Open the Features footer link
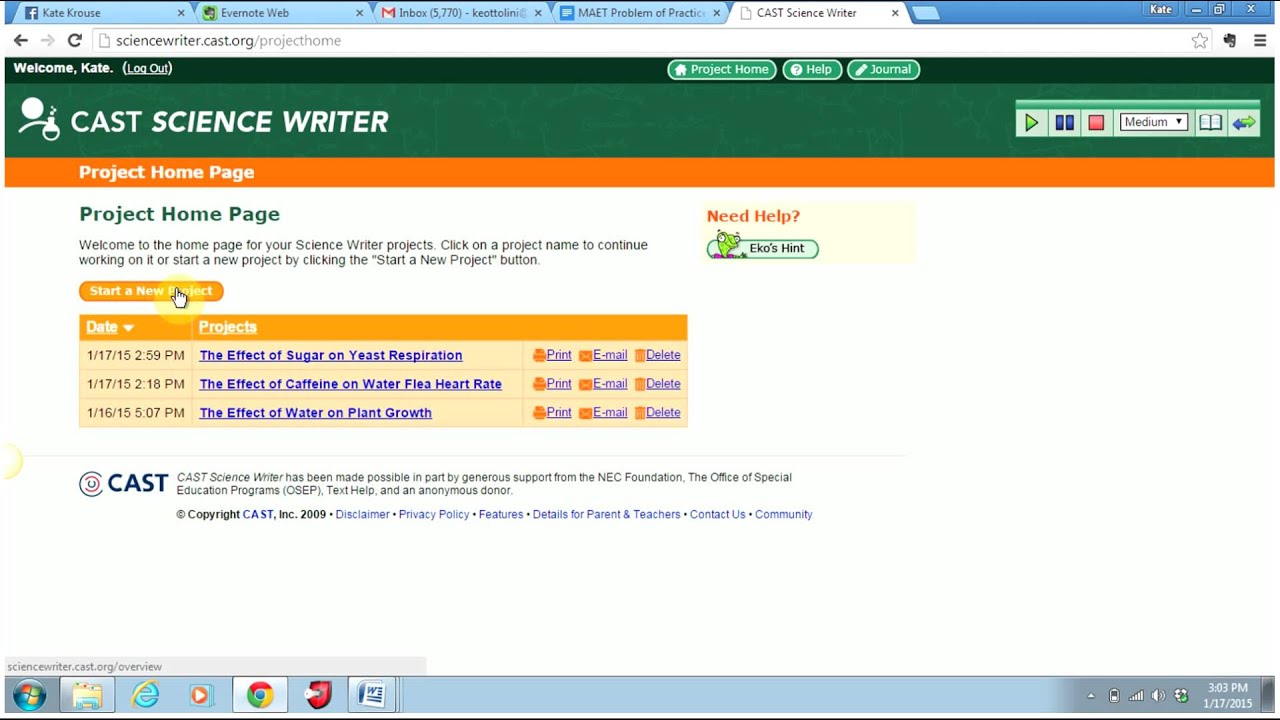Image resolution: width=1280 pixels, height=720 pixels. (x=501, y=514)
